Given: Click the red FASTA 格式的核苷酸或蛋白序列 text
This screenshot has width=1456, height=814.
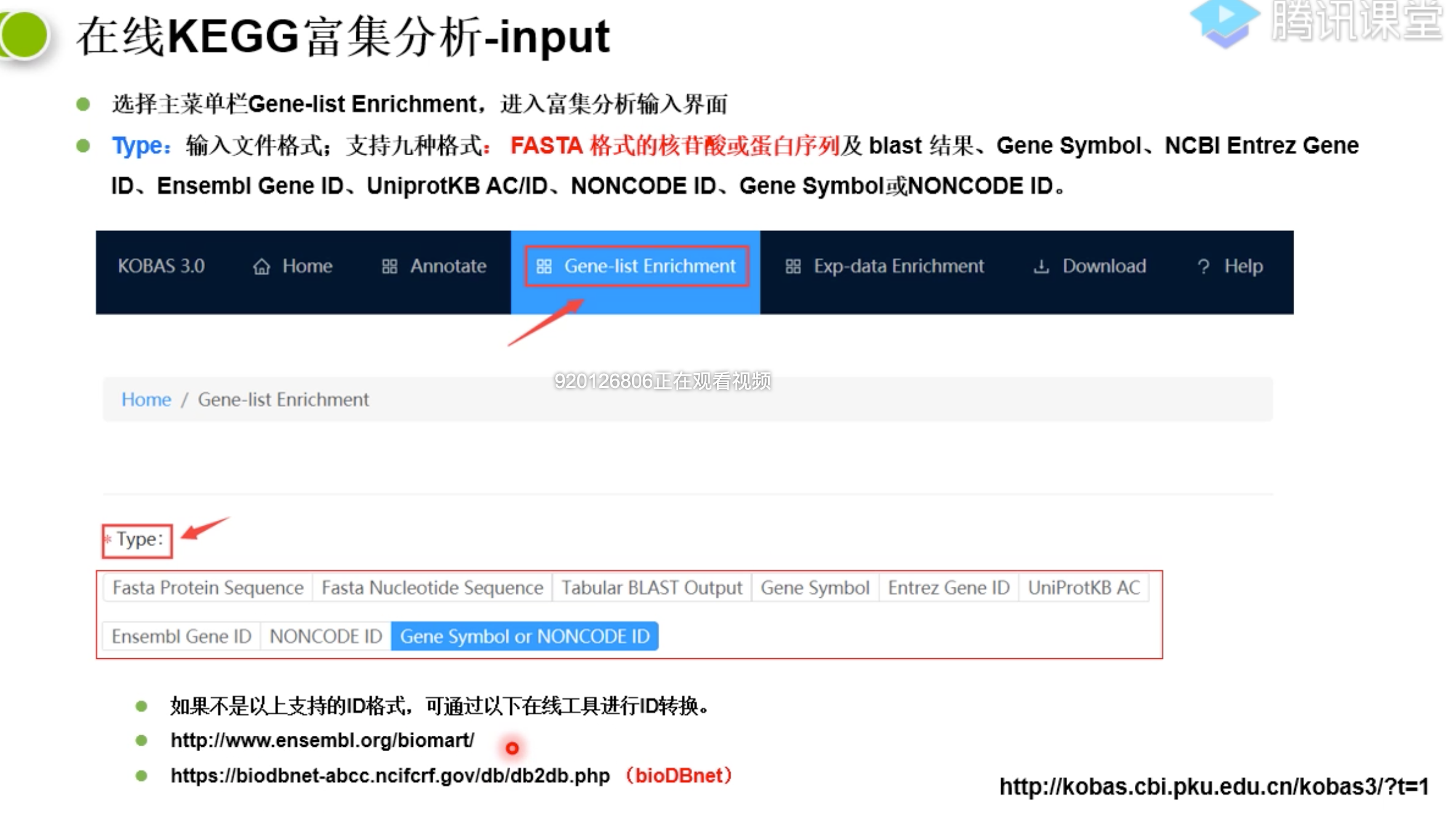Looking at the screenshot, I should [675, 146].
